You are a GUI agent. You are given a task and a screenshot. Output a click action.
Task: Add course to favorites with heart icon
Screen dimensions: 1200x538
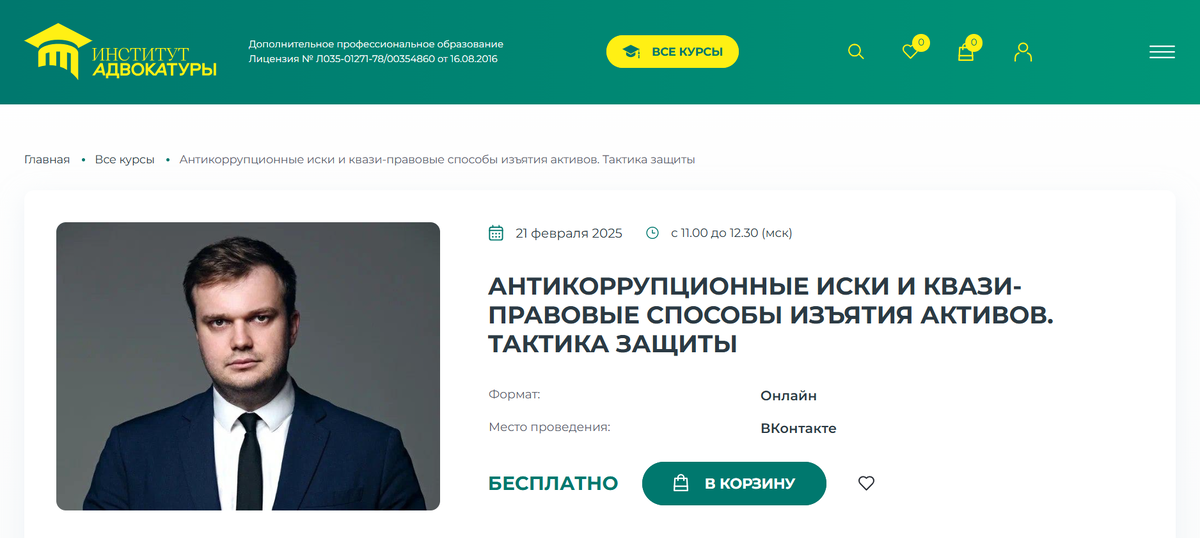pyautogui.click(x=866, y=483)
